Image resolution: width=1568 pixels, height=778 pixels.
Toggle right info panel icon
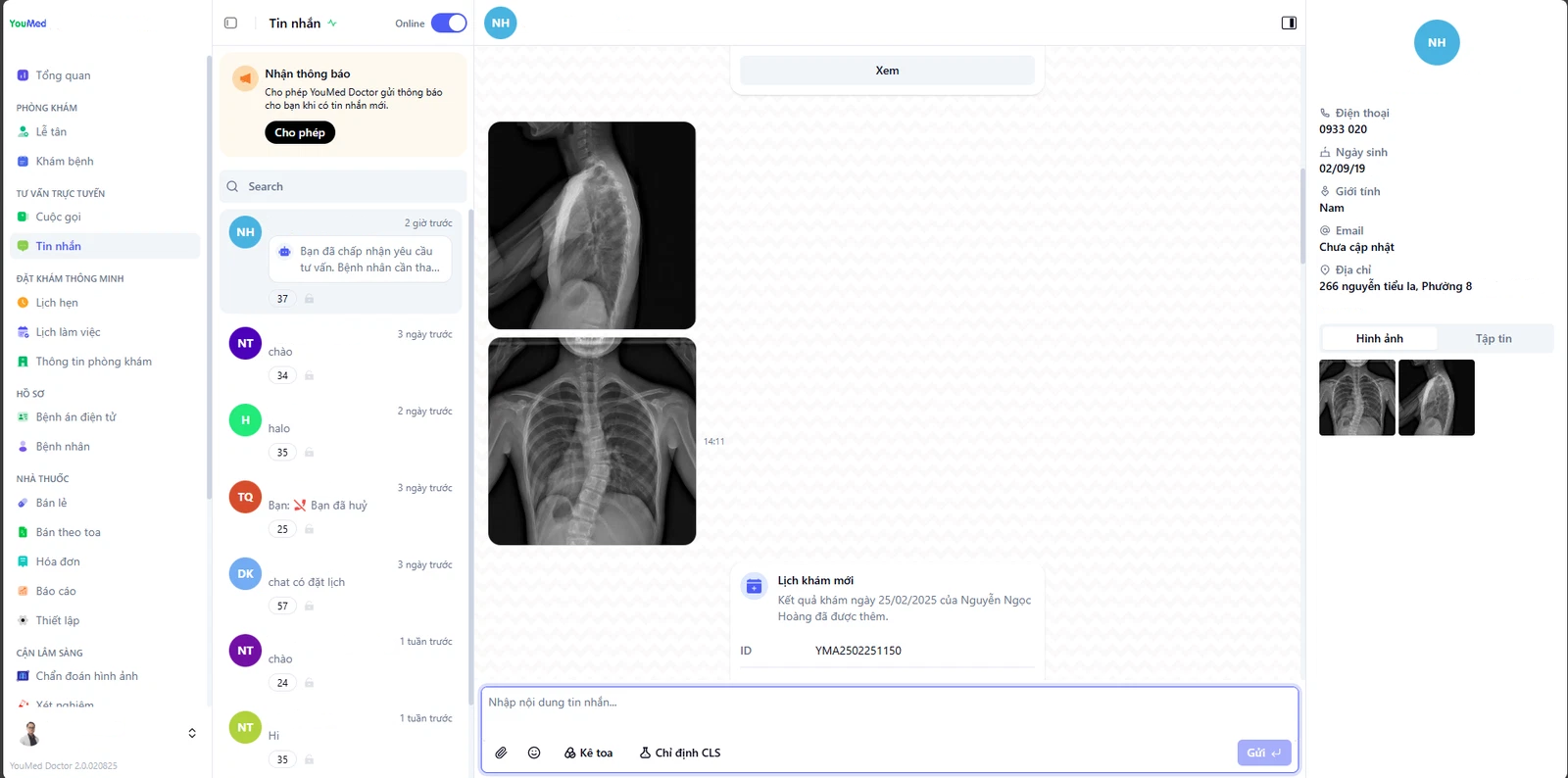(1289, 24)
